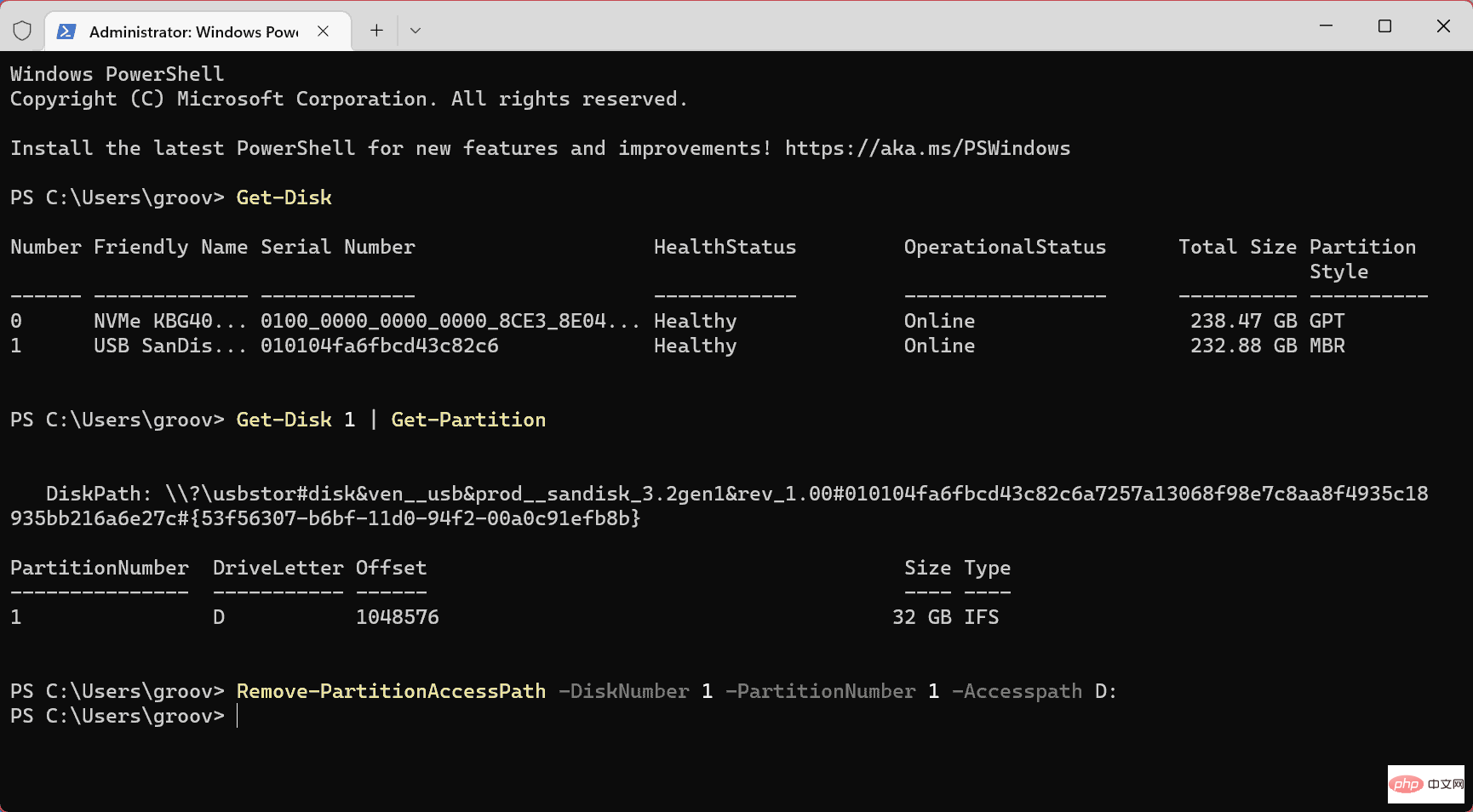Click the '-PartitionNumber' parameter text
The image size is (1473, 812).
[820, 691]
